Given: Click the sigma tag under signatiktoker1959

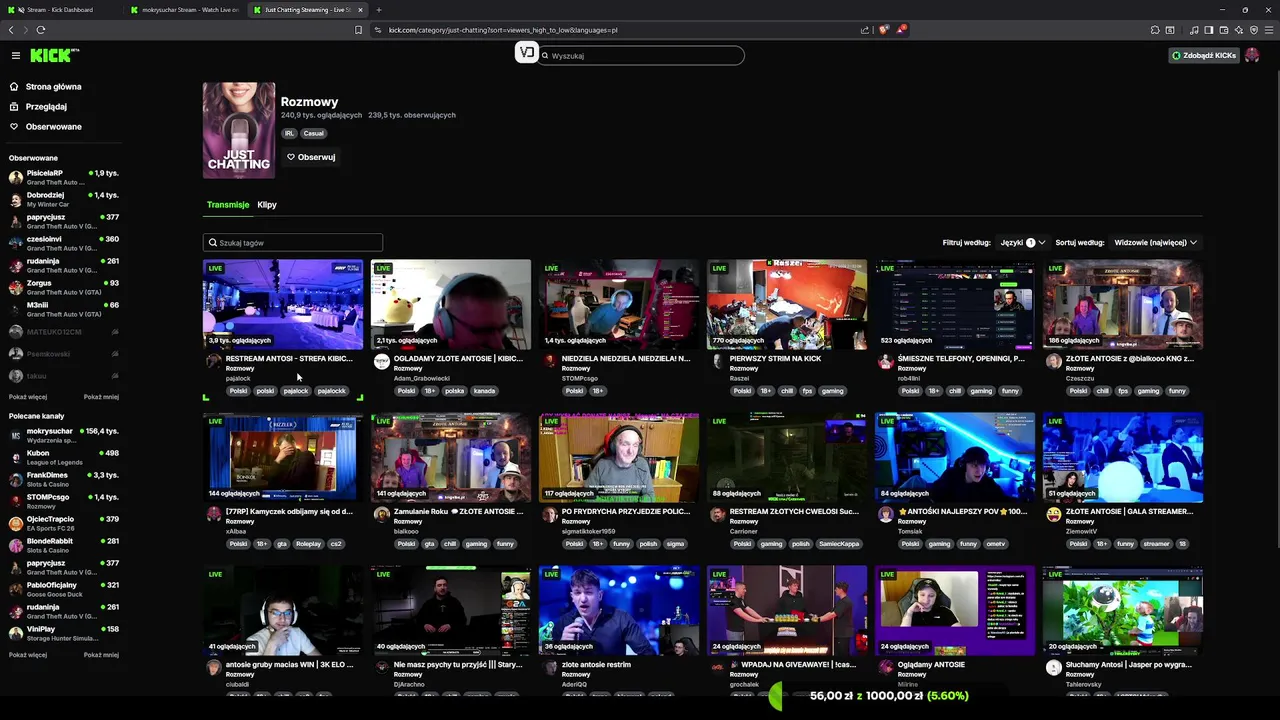Looking at the screenshot, I should click(x=675, y=544).
